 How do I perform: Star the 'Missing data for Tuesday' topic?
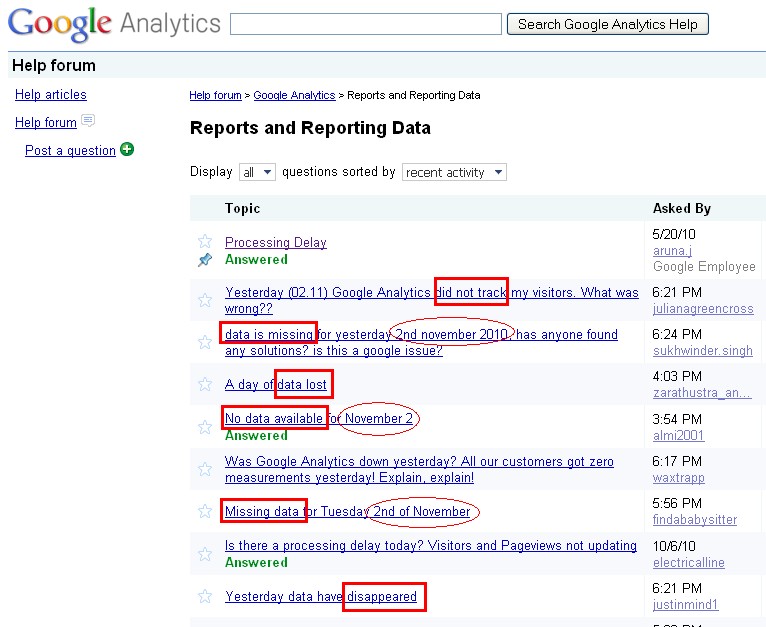point(205,511)
